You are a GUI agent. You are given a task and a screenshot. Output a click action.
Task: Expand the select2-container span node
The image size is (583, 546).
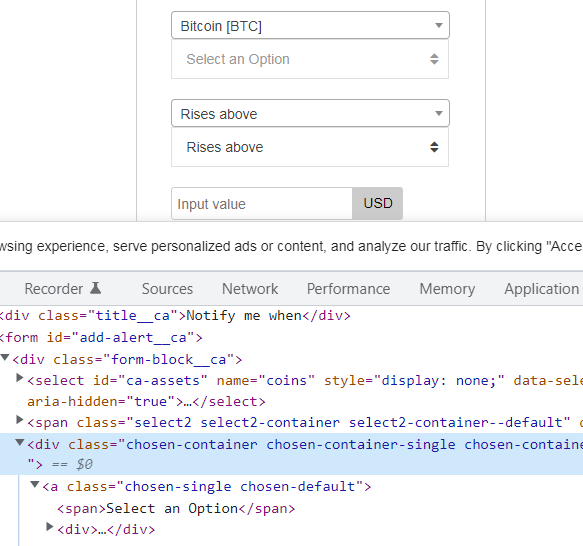click(x=20, y=420)
